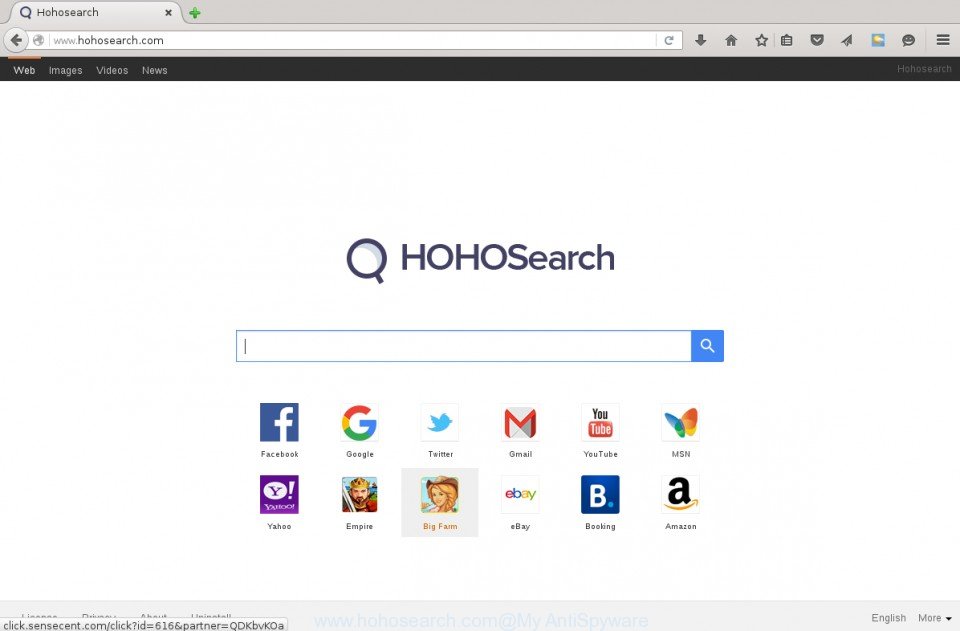Open the YouTube shortcut icon
Viewport: 960px width, 631px height.
[600, 422]
